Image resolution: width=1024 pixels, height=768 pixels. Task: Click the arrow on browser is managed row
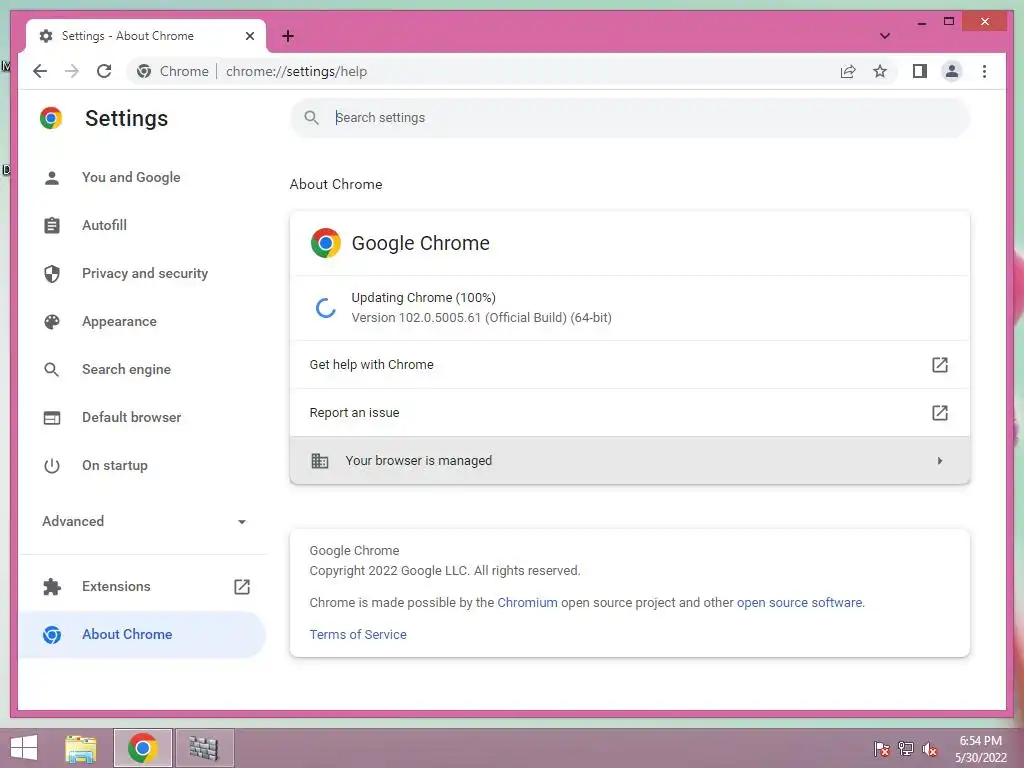click(940, 460)
